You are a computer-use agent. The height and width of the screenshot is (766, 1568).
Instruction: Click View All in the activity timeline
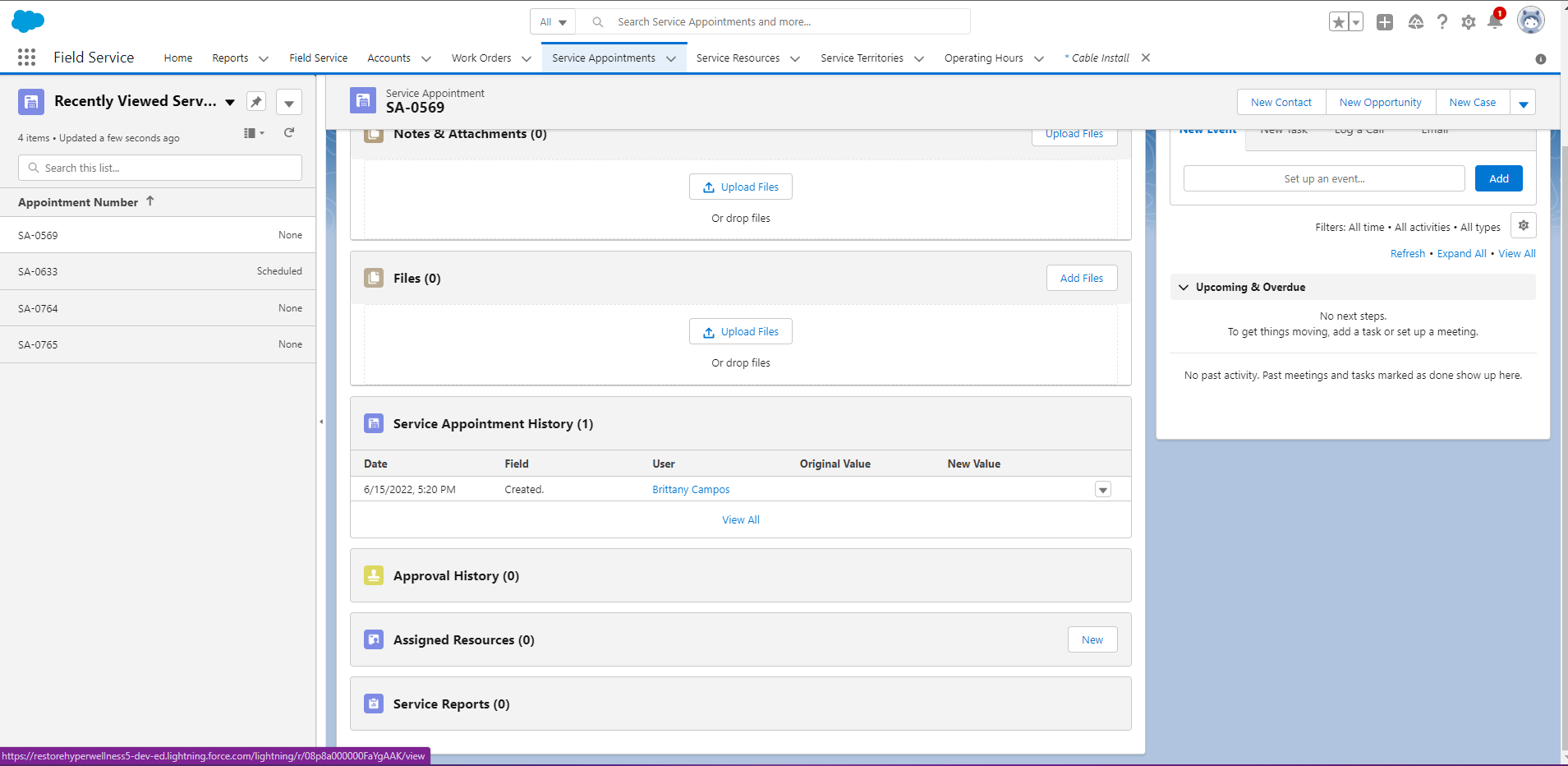pyautogui.click(x=1517, y=254)
